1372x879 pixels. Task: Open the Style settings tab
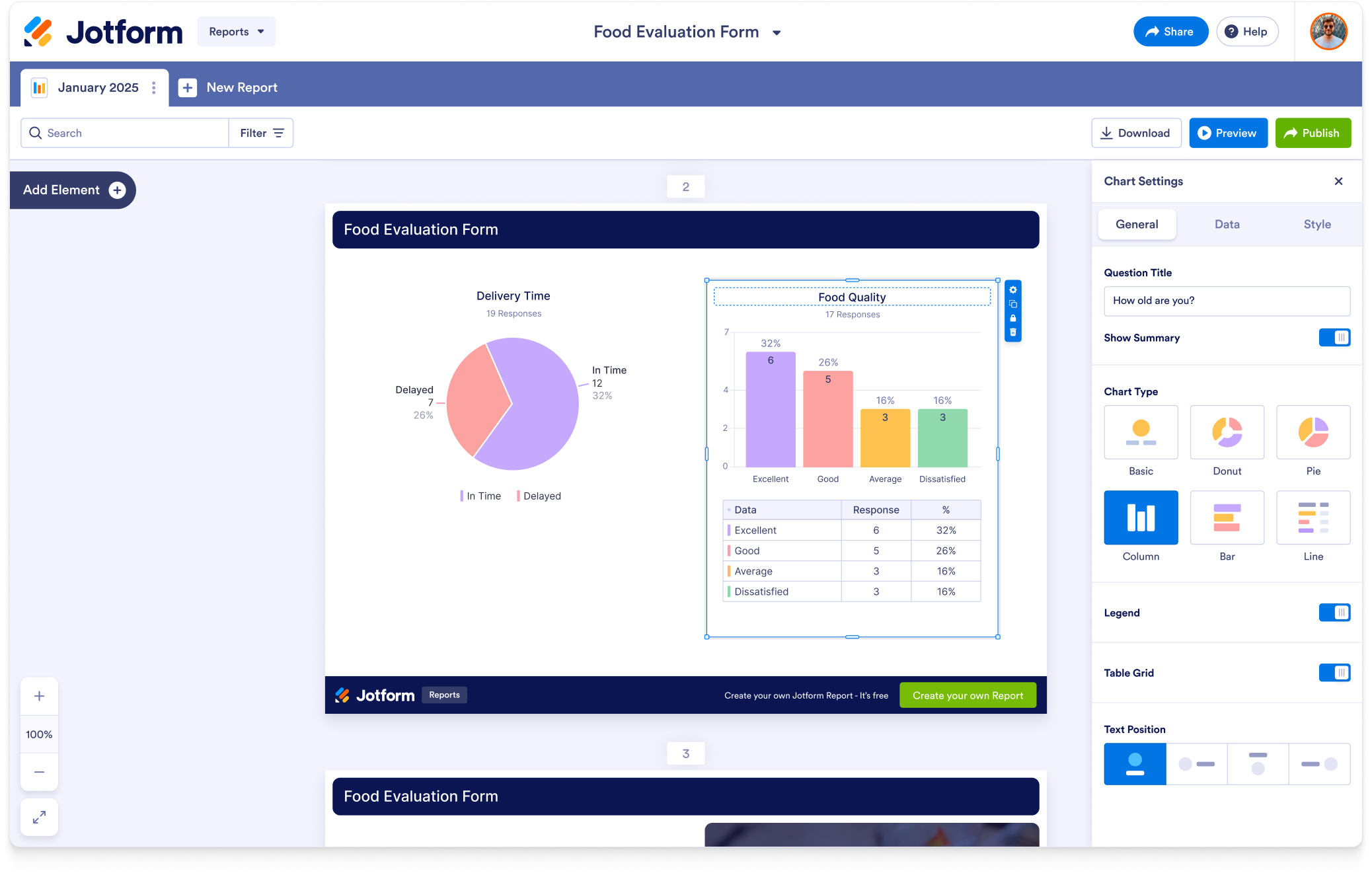pyautogui.click(x=1316, y=224)
